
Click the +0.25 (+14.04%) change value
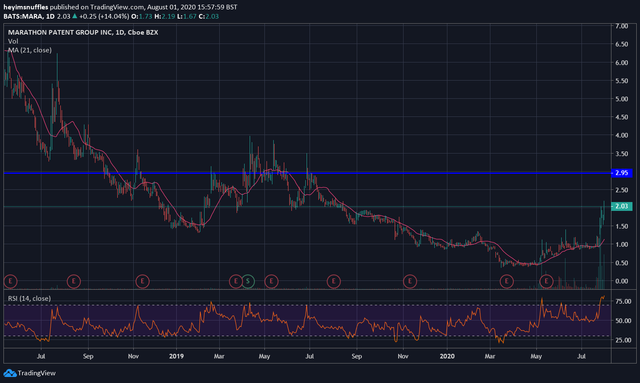104,16
